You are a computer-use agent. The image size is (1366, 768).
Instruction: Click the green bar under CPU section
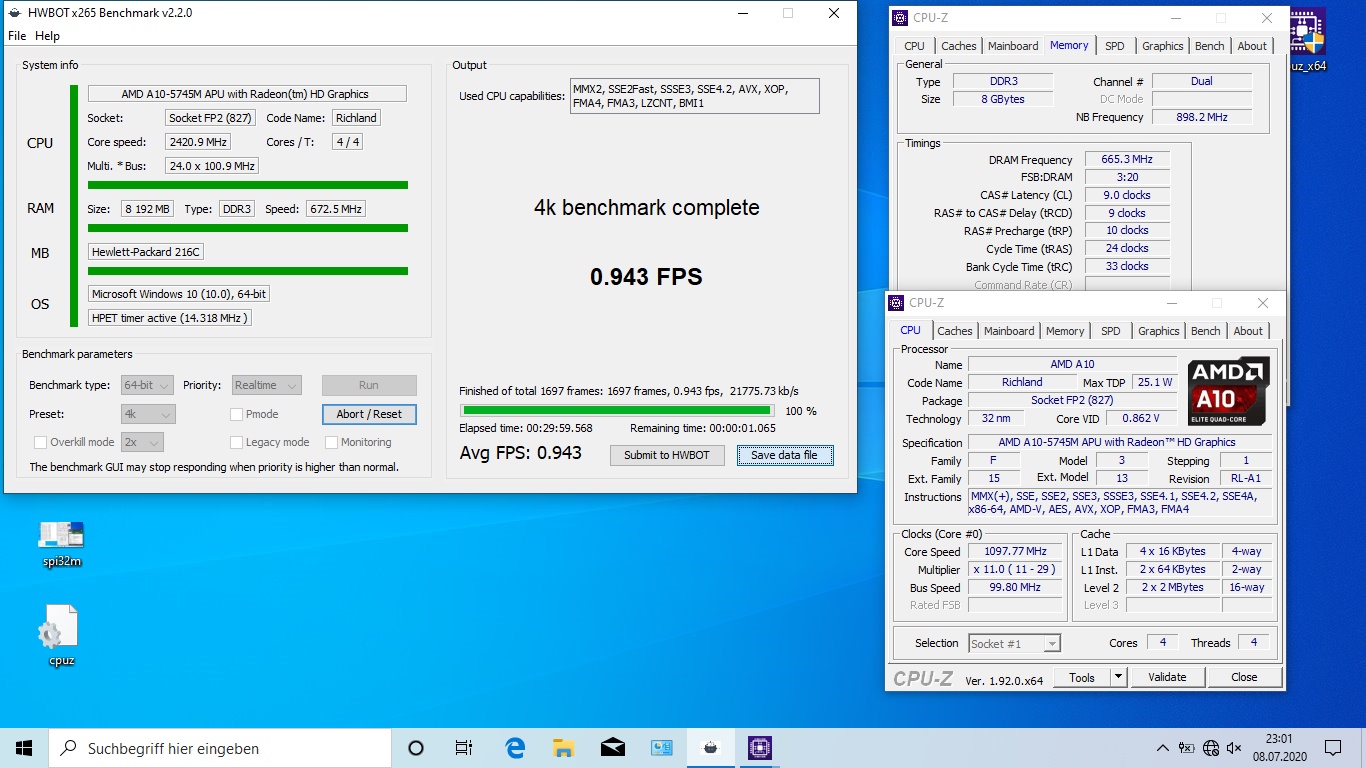point(248,185)
